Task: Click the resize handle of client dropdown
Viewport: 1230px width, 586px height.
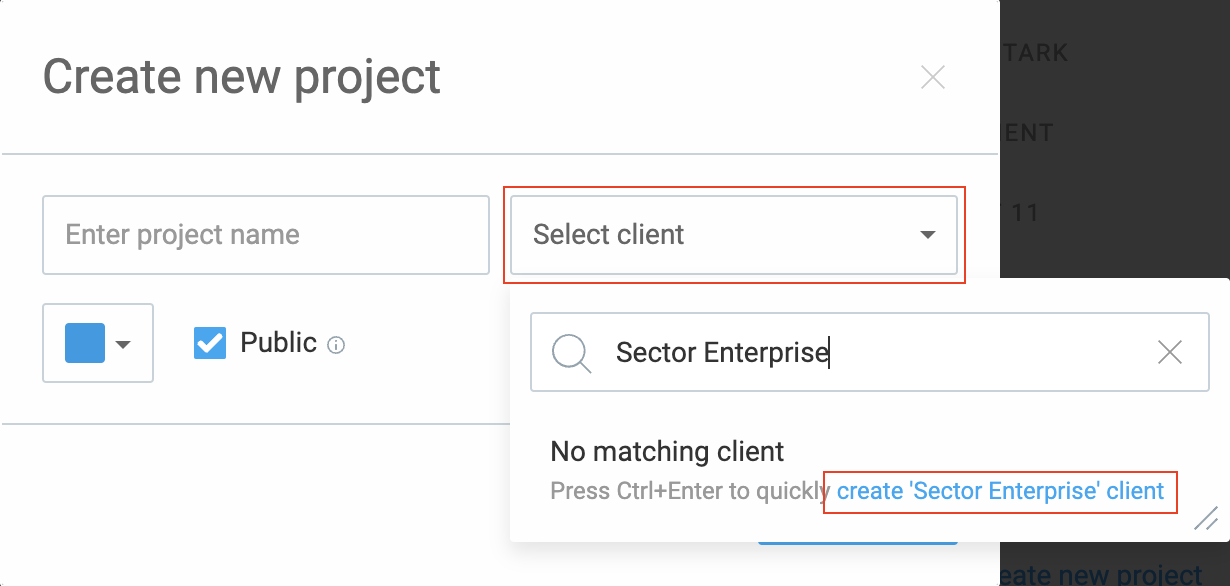Action: (x=1206, y=518)
